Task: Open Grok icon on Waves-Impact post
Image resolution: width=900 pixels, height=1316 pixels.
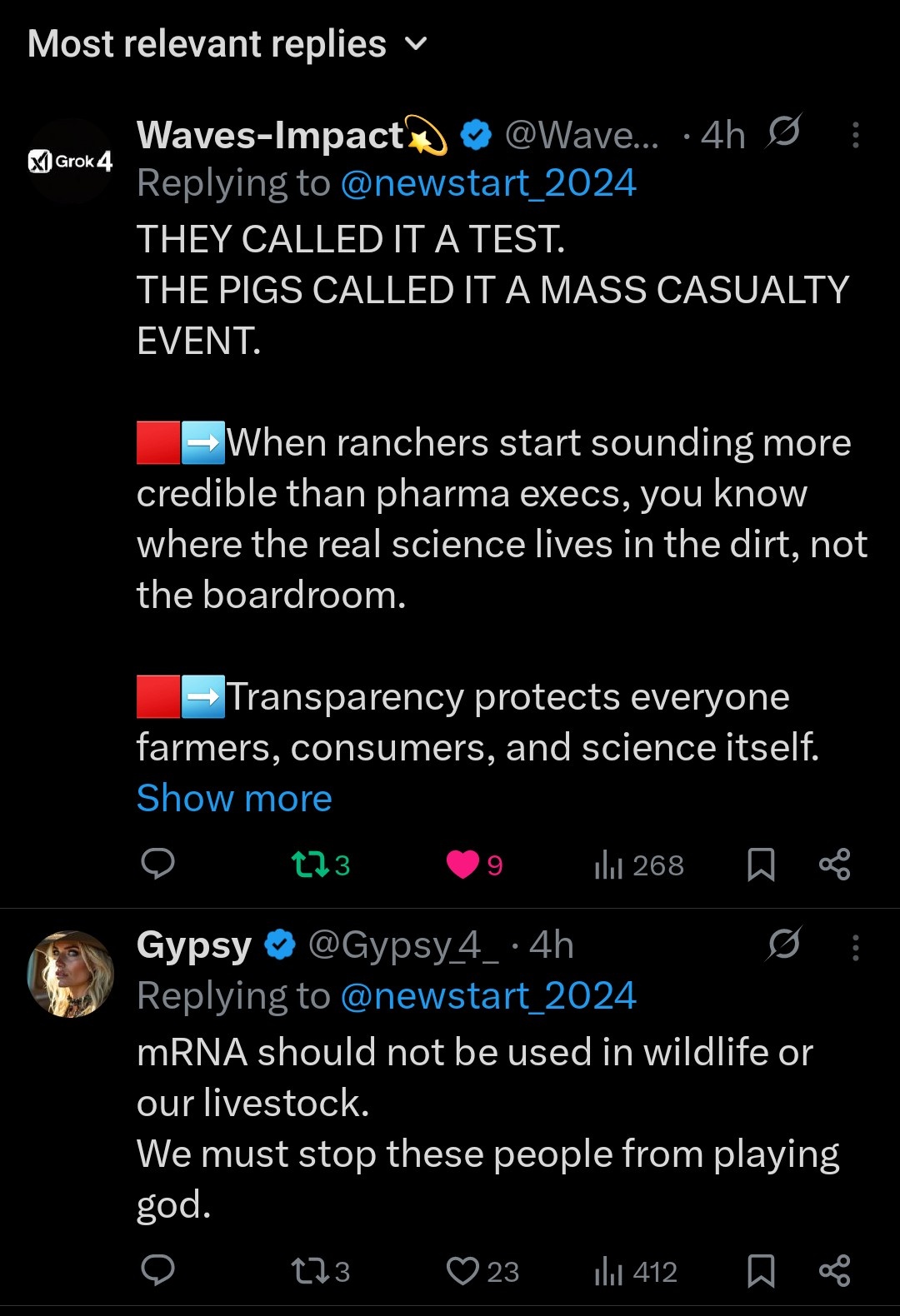Action: tap(783, 132)
